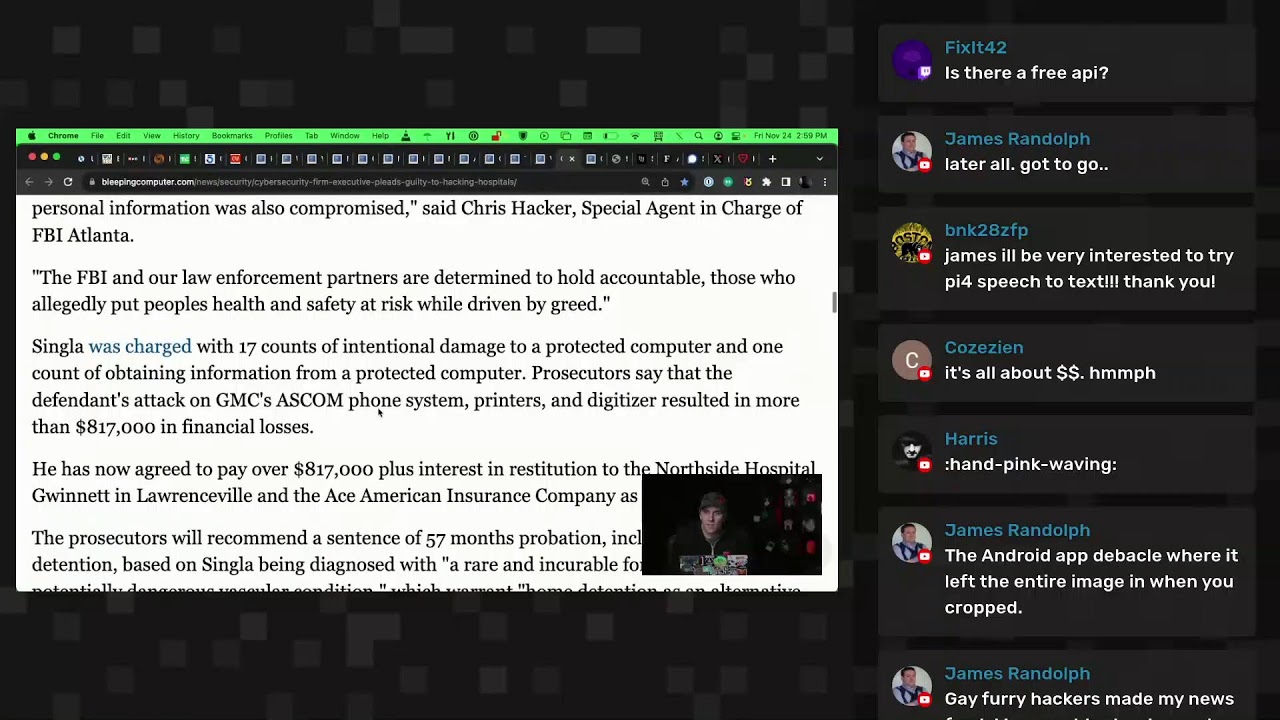The height and width of the screenshot is (720, 1280).
Task: Click the VLC cone menu bar icon
Action: [405, 136]
